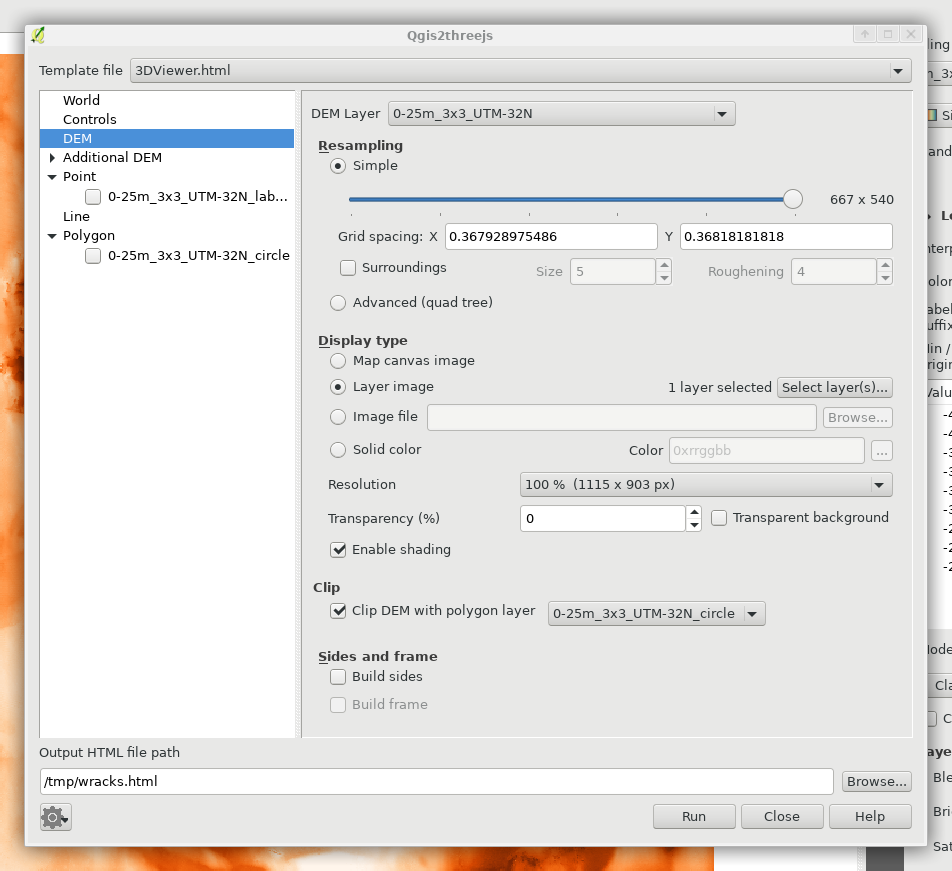Image resolution: width=952 pixels, height=871 pixels.
Task: Check the 0-25m_3x3_UTM-32N_circle polygon layer
Action: [x=93, y=256]
